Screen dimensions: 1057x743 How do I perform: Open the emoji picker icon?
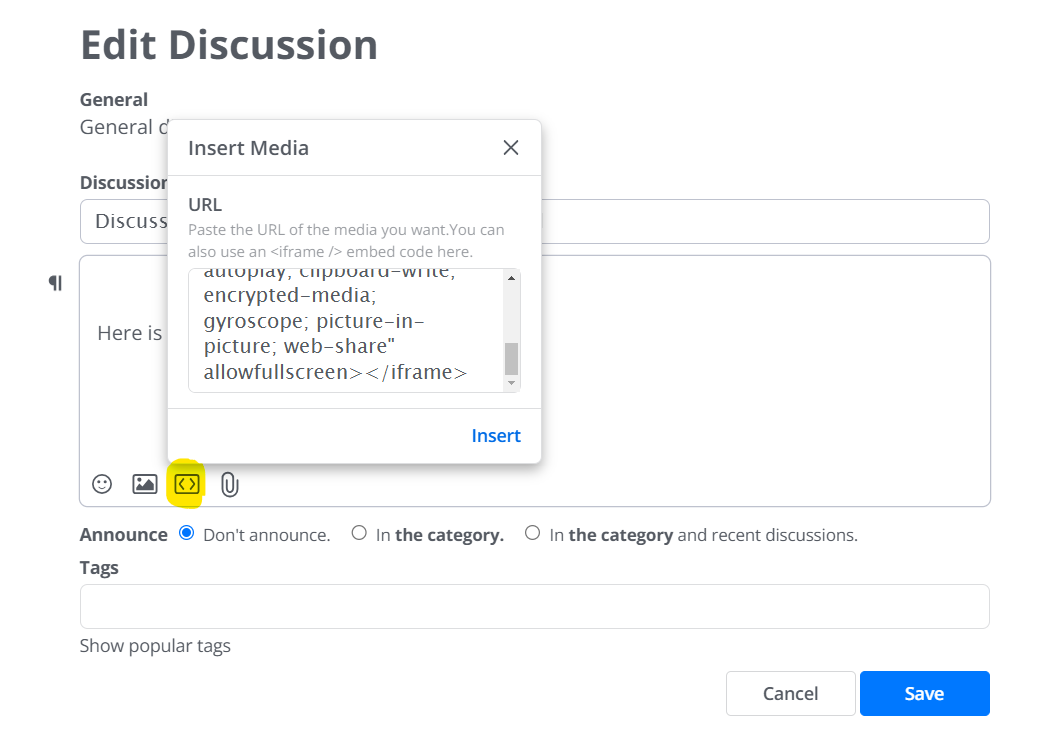[x=102, y=484]
